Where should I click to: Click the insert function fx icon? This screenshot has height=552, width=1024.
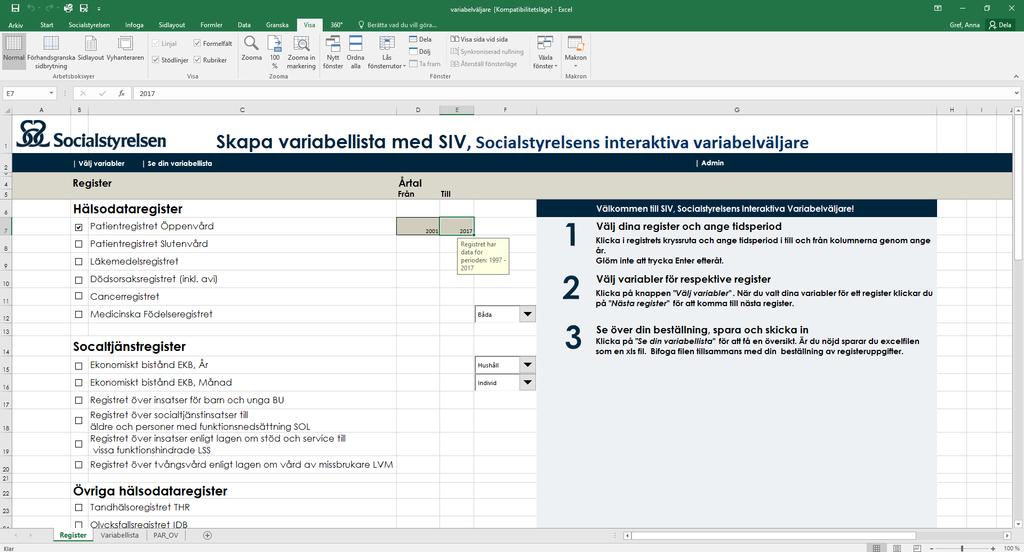pyautogui.click(x=121, y=93)
